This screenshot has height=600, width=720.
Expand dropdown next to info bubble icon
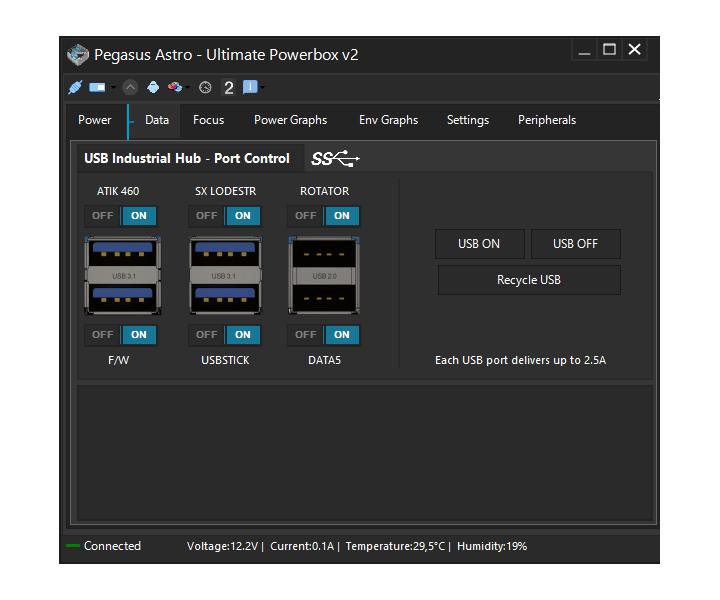262,88
